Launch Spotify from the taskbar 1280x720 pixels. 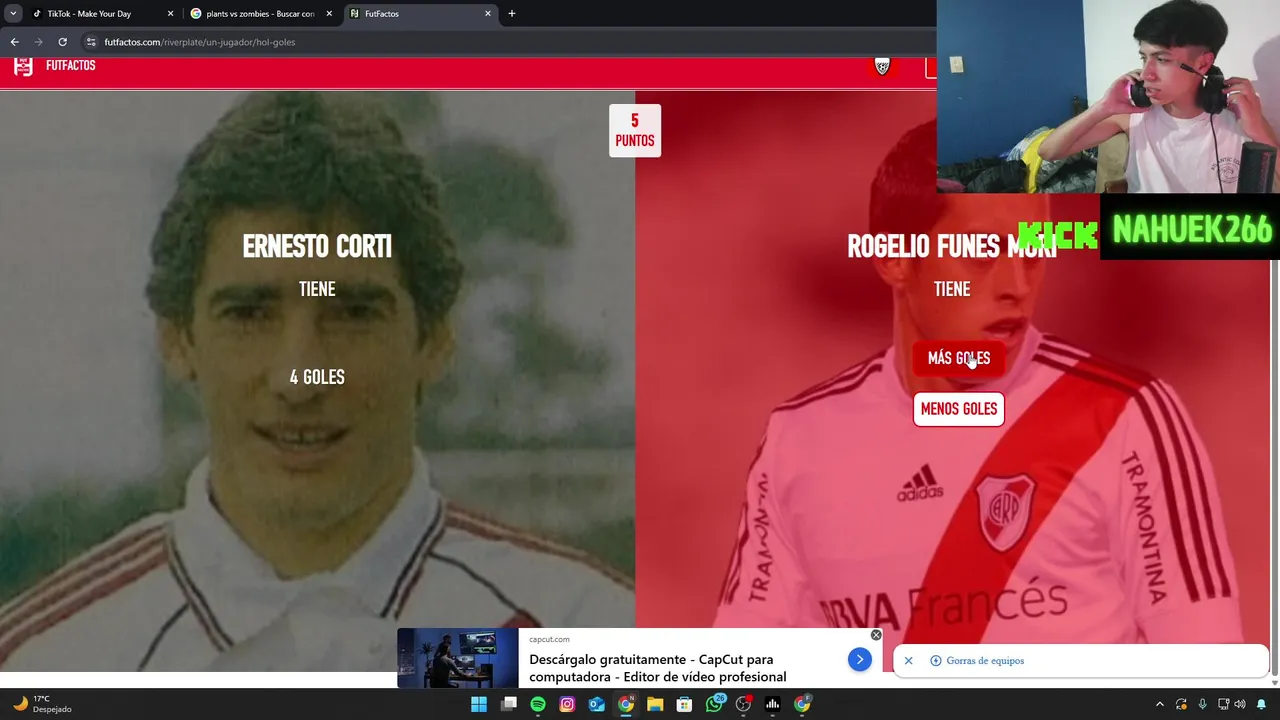click(x=538, y=704)
